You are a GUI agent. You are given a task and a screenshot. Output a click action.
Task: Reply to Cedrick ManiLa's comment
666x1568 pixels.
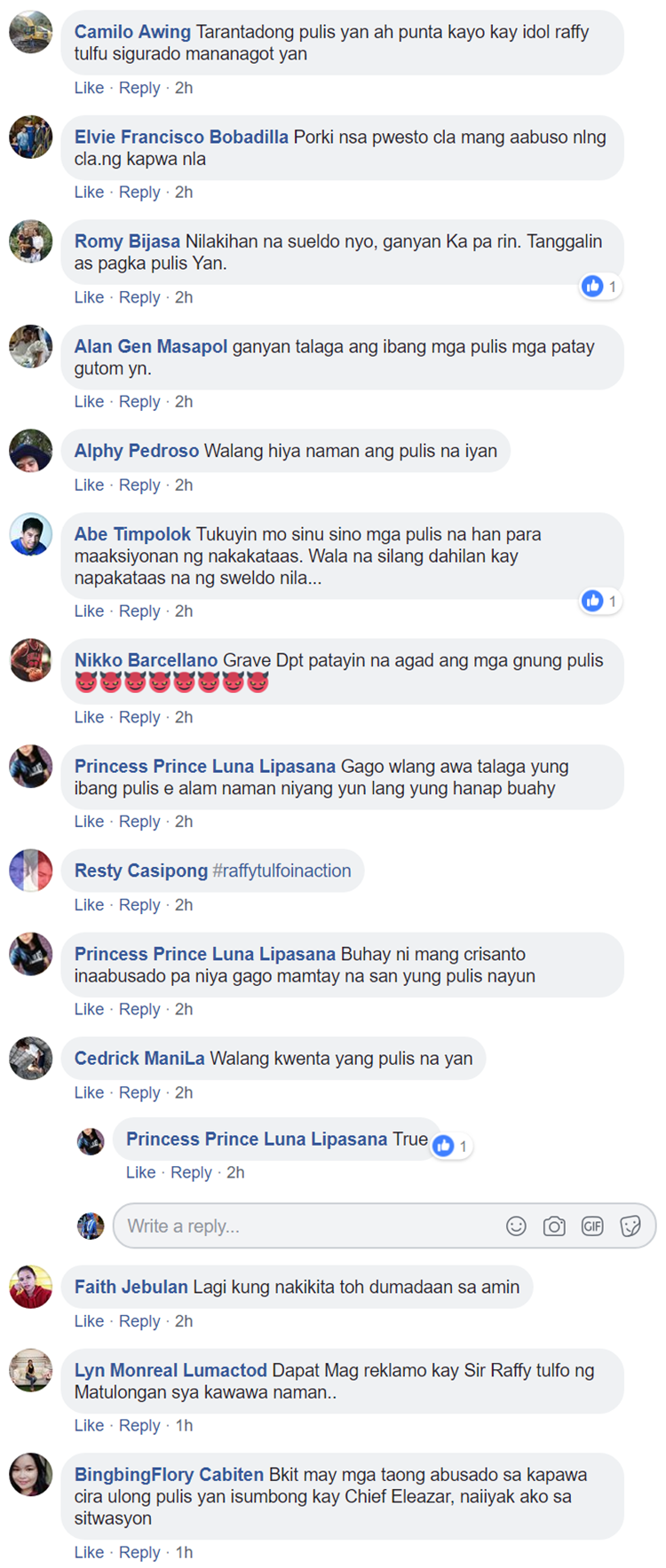pyautogui.click(x=139, y=1092)
